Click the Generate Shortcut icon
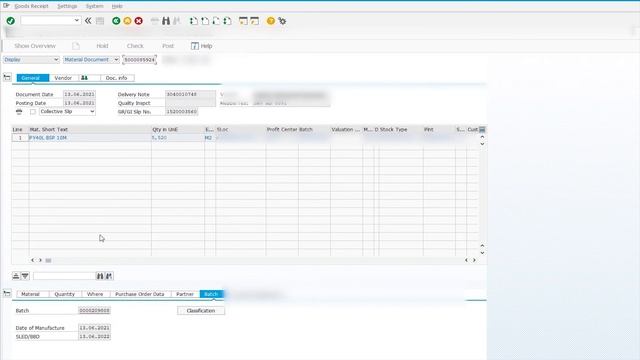This screenshot has width=640, height=360. (255, 21)
